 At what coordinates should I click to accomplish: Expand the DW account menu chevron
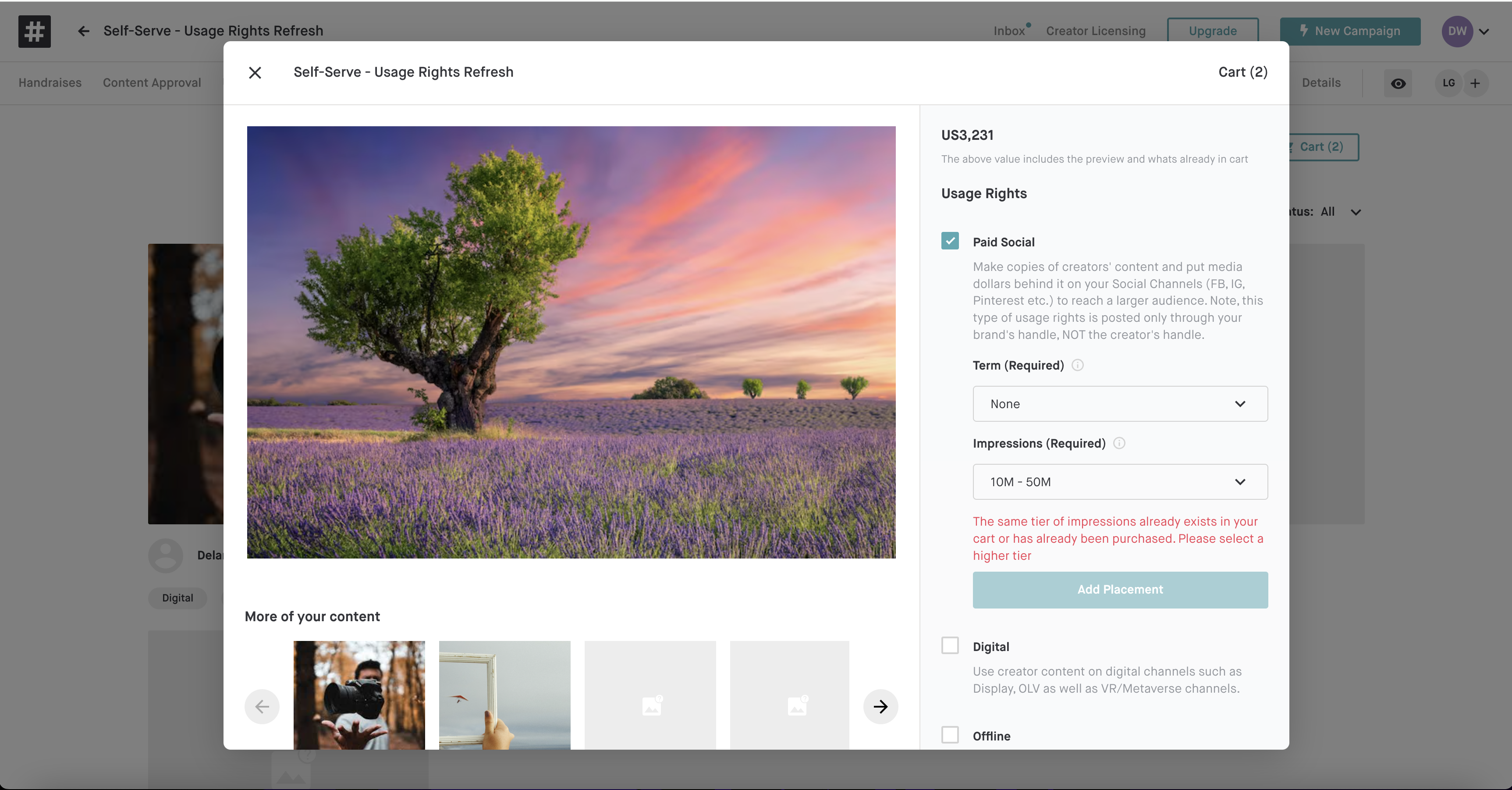click(1484, 32)
